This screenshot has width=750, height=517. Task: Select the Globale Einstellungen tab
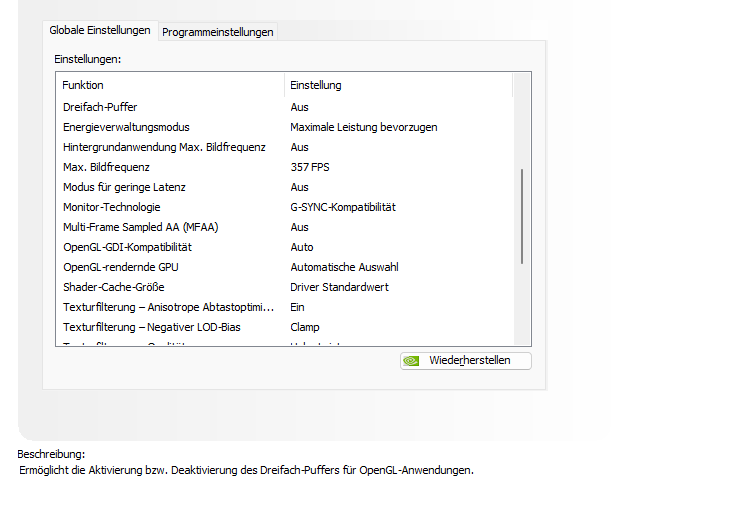coord(100,30)
